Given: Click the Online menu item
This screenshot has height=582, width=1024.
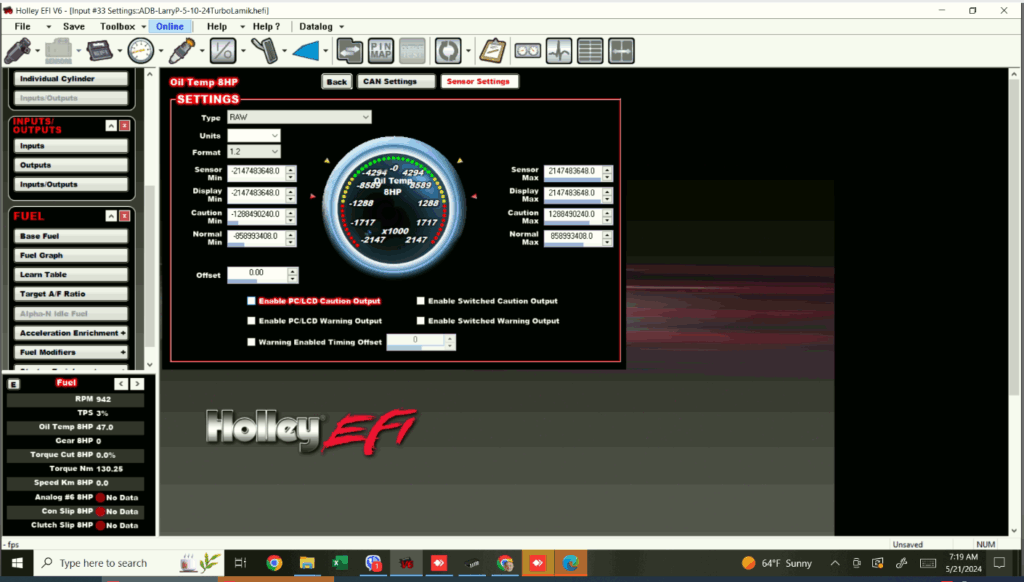Looking at the screenshot, I should tap(170, 27).
